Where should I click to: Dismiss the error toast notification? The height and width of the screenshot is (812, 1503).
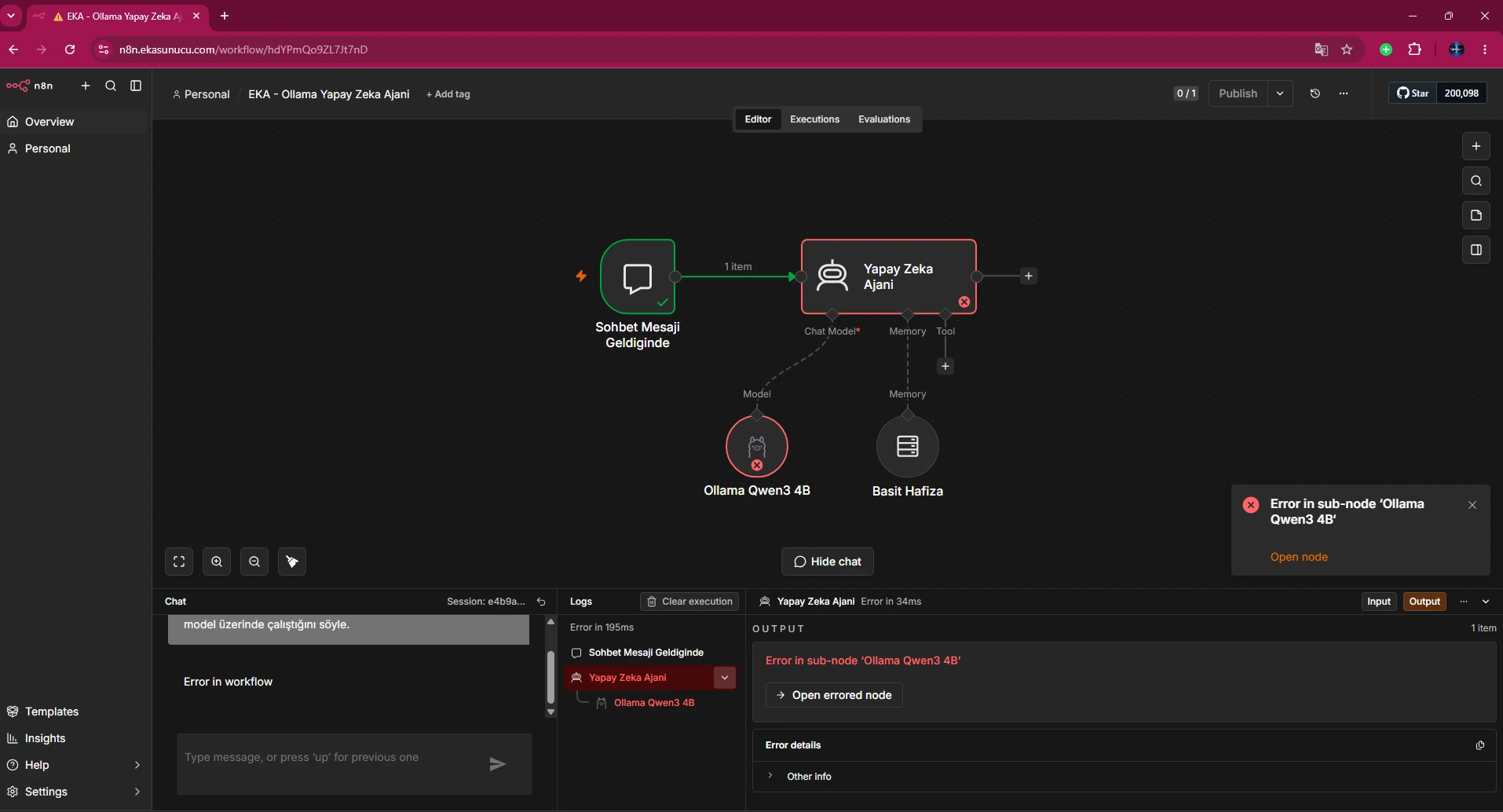point(1472,505)
